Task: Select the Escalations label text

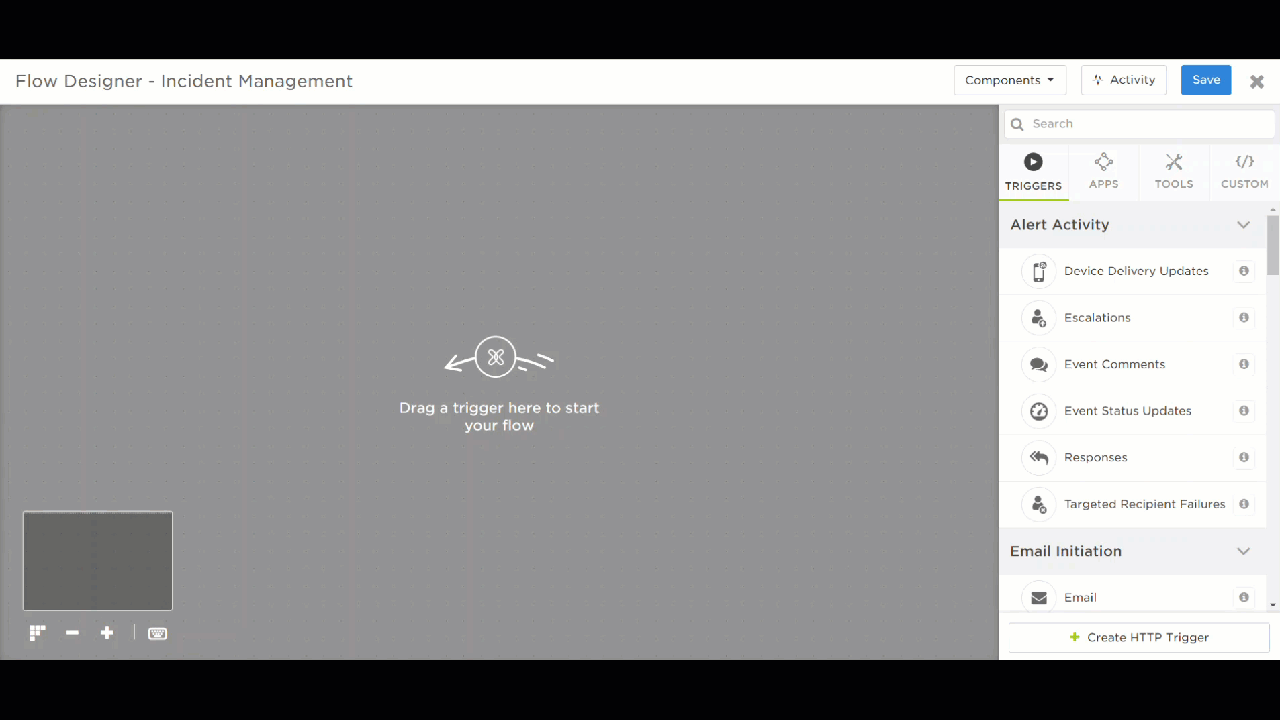Action: click(1097, 318)
